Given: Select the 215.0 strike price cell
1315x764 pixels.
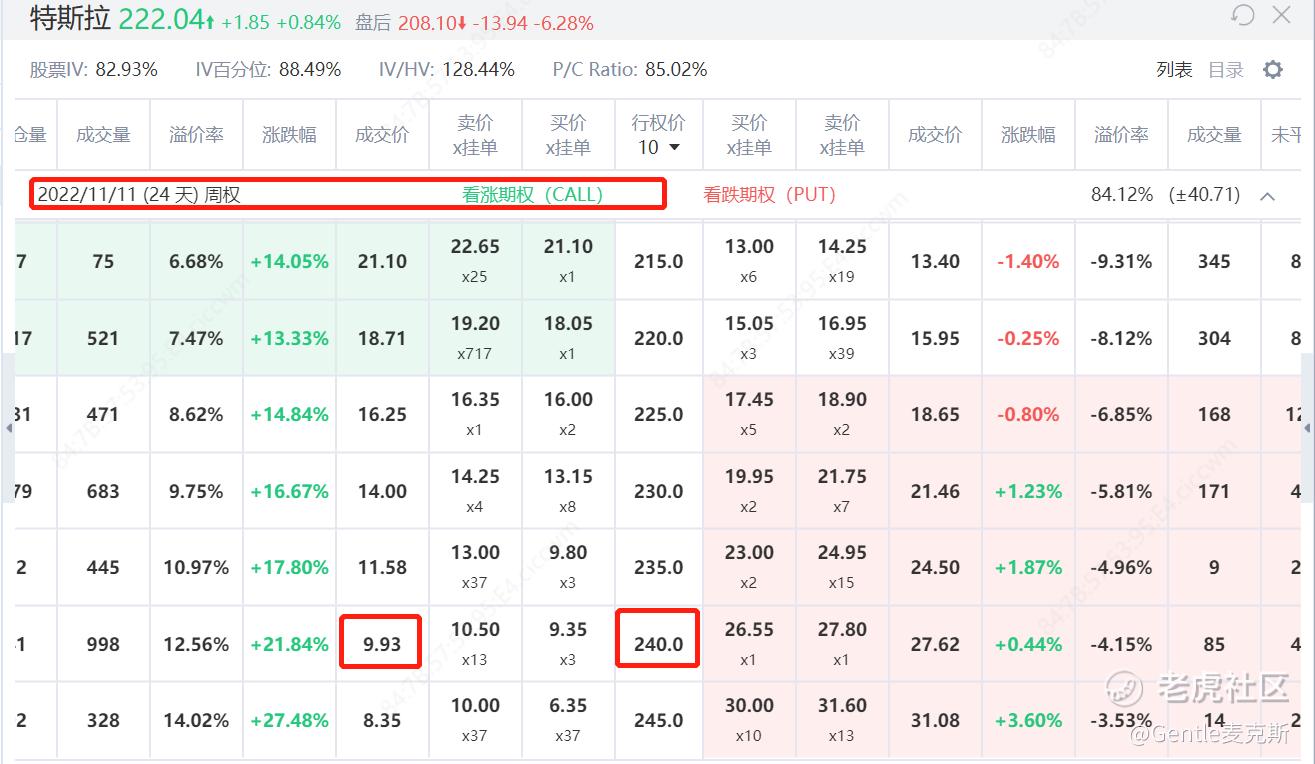Looking at the screenshot, I should click(x=659, y=262).
